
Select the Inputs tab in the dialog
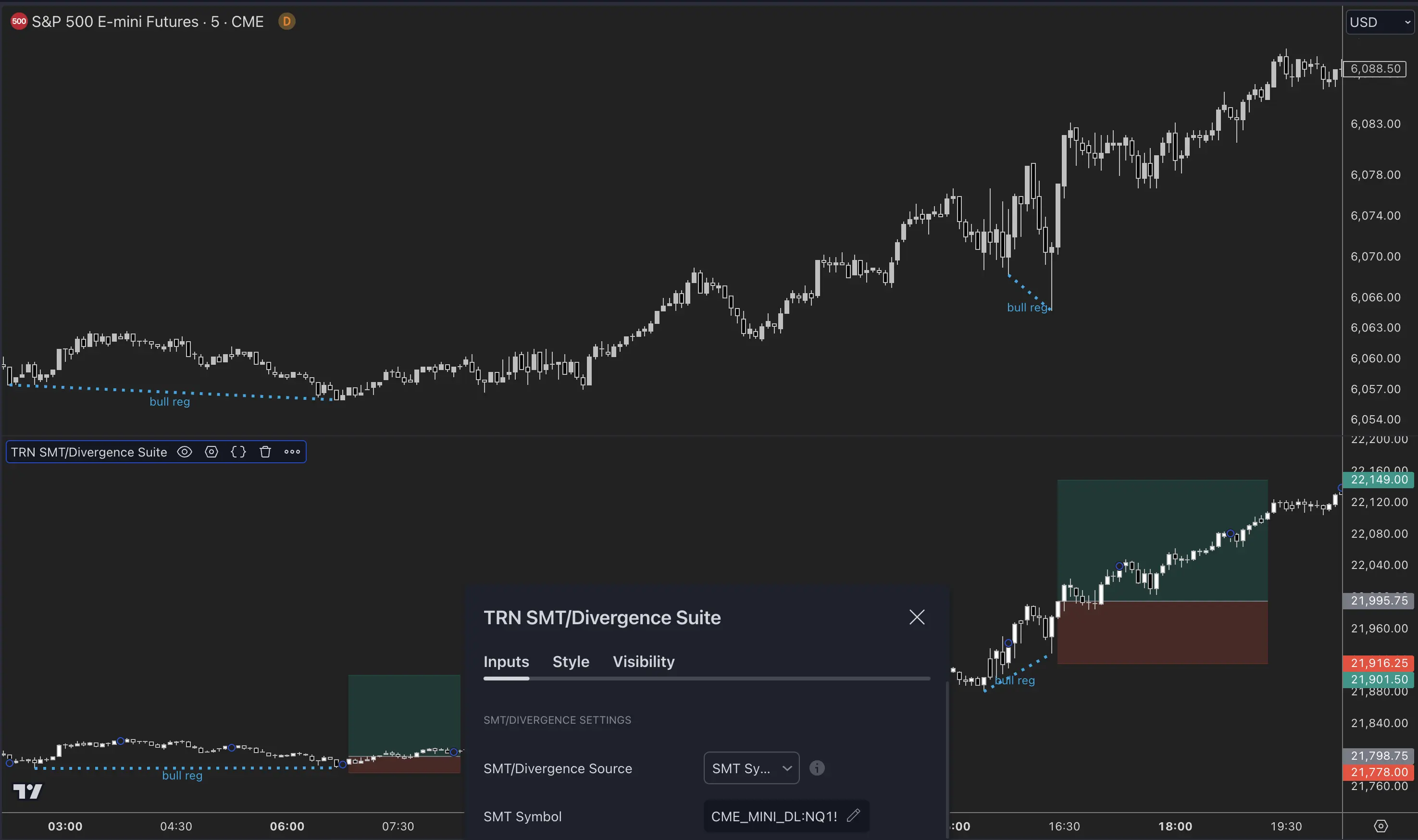506,661
